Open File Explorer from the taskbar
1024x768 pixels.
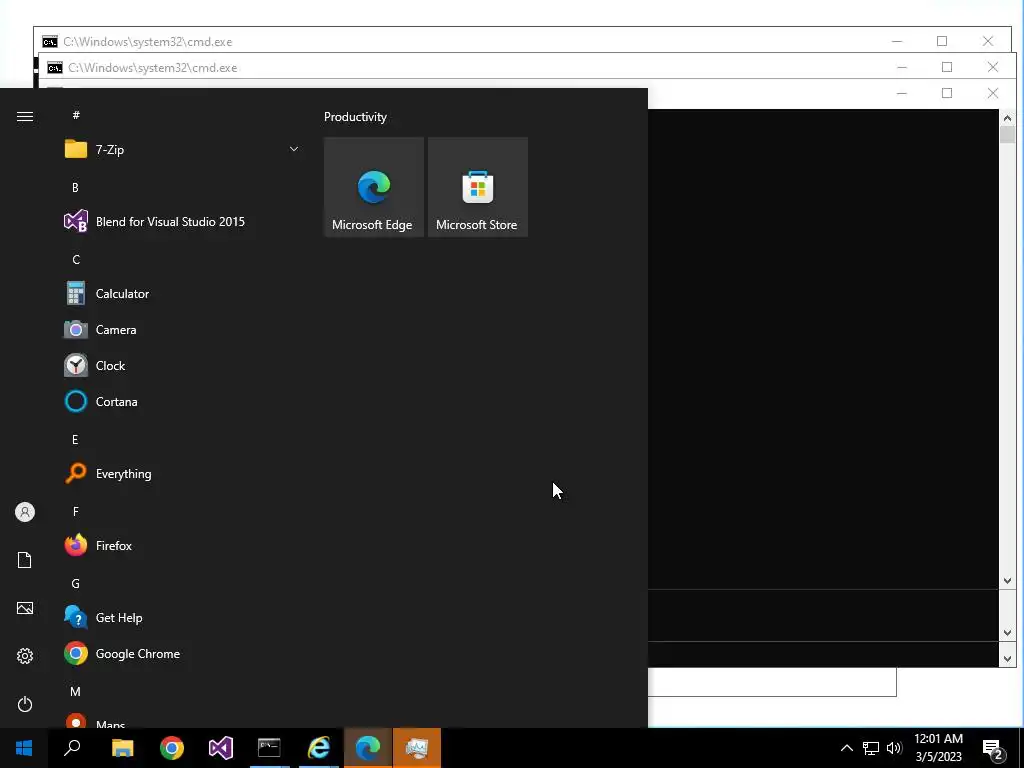(x=122, y=748)
